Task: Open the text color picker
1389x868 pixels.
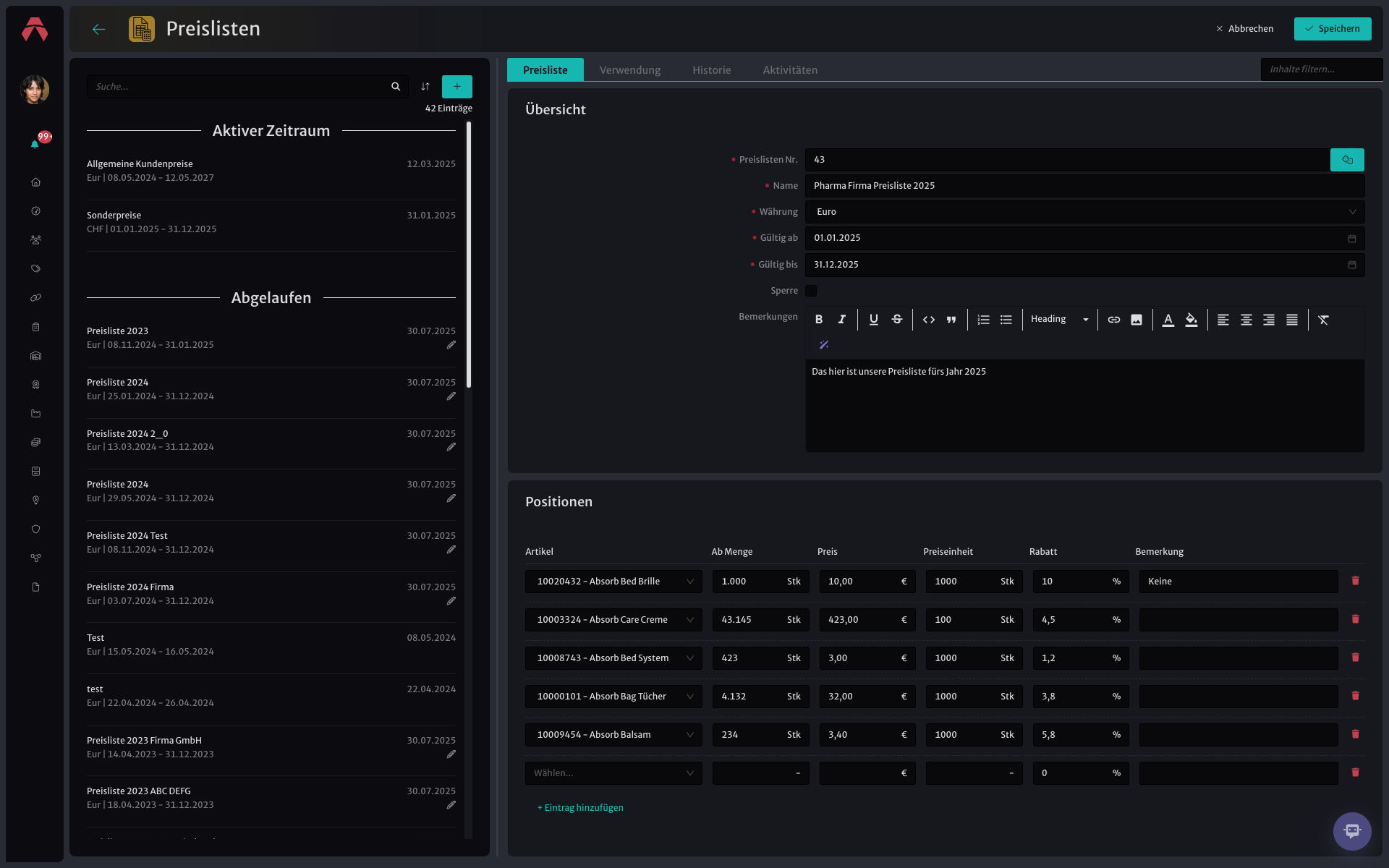Action: click(1168, 320)
